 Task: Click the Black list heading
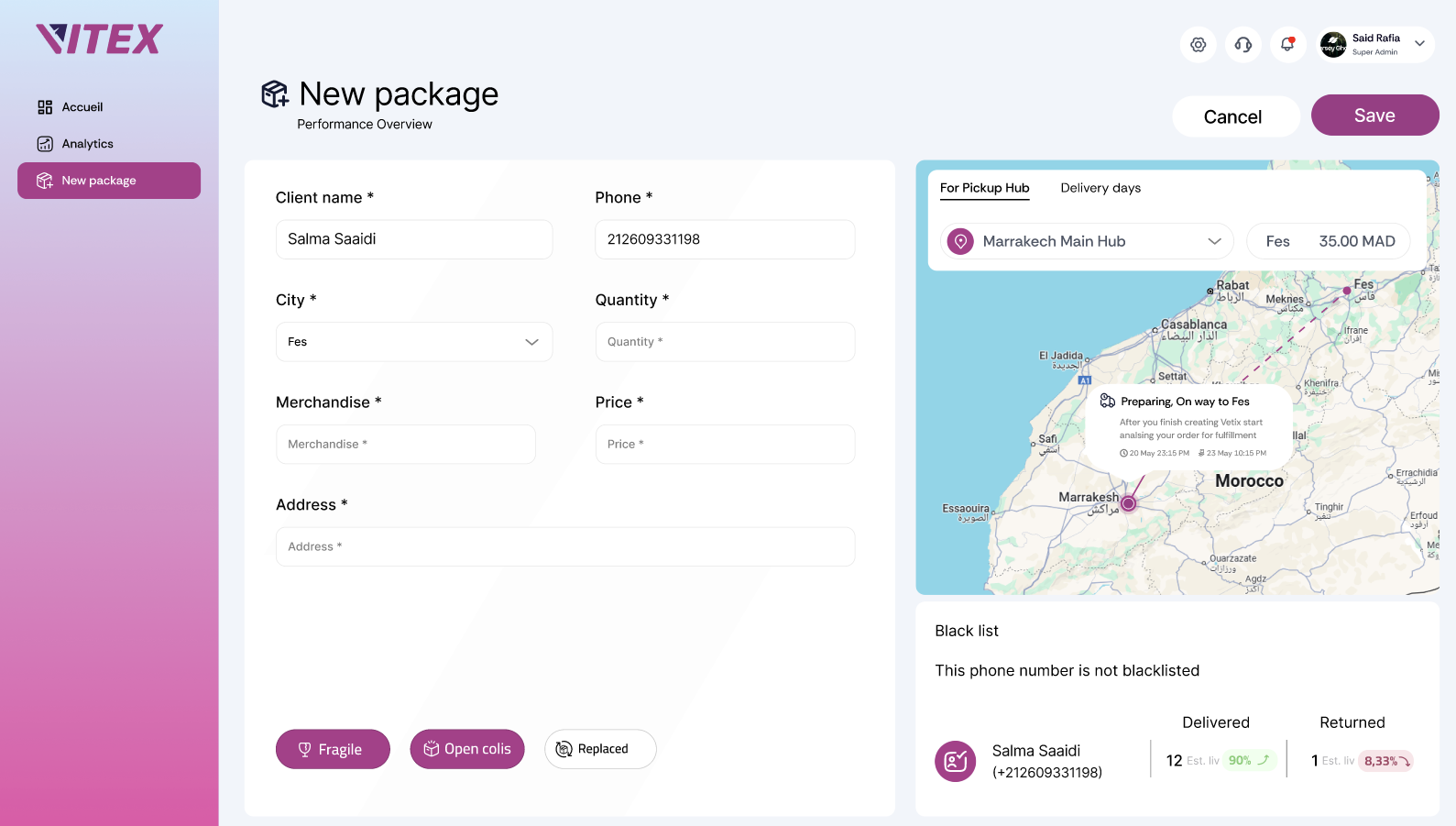967,631
